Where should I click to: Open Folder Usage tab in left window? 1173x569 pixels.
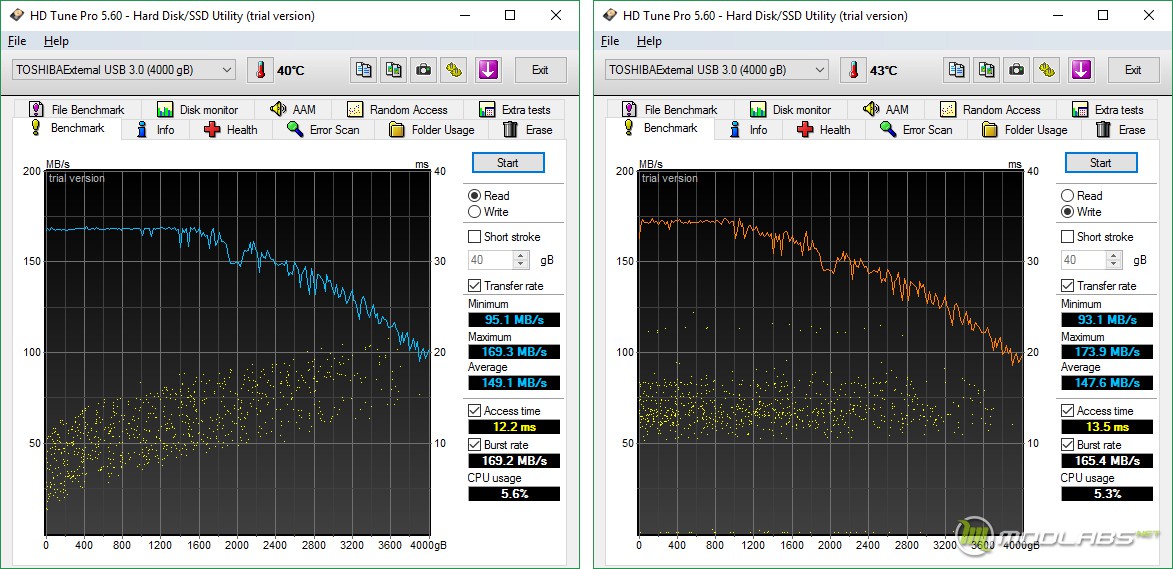(433, 129)
